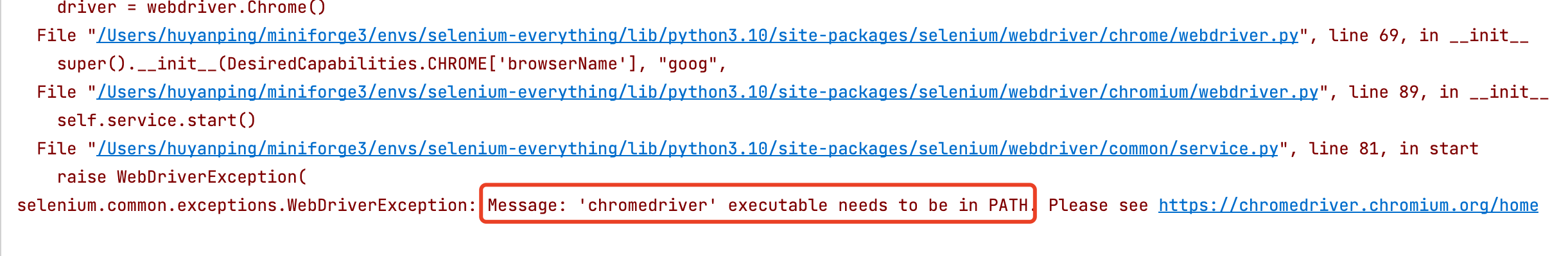Viewport: 1568px width, 256px height.
Task: Click inside the red highlighted error message box
Action: 758,204
